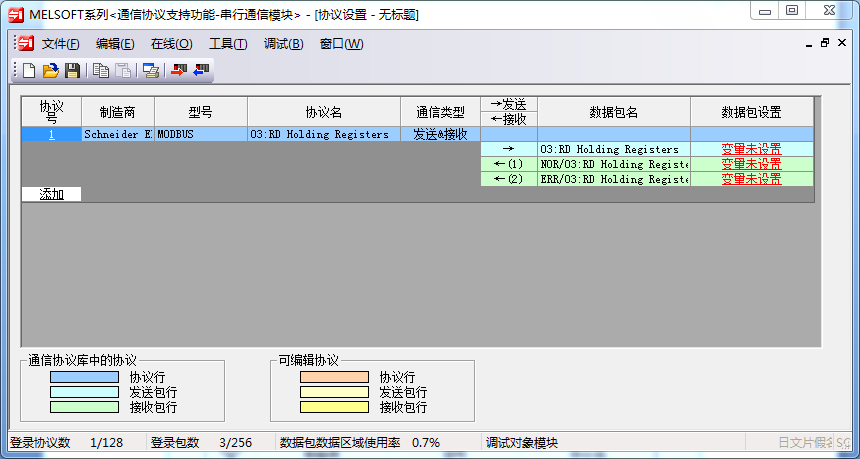Click 变量未设置 link for NOR/03 receive packet
This screenshot has height=459, width=860.
[751, 164]
